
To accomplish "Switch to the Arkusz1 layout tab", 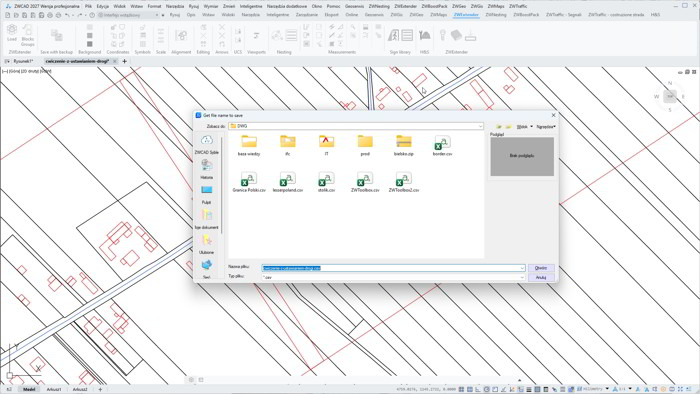I will tap(54, 390).
